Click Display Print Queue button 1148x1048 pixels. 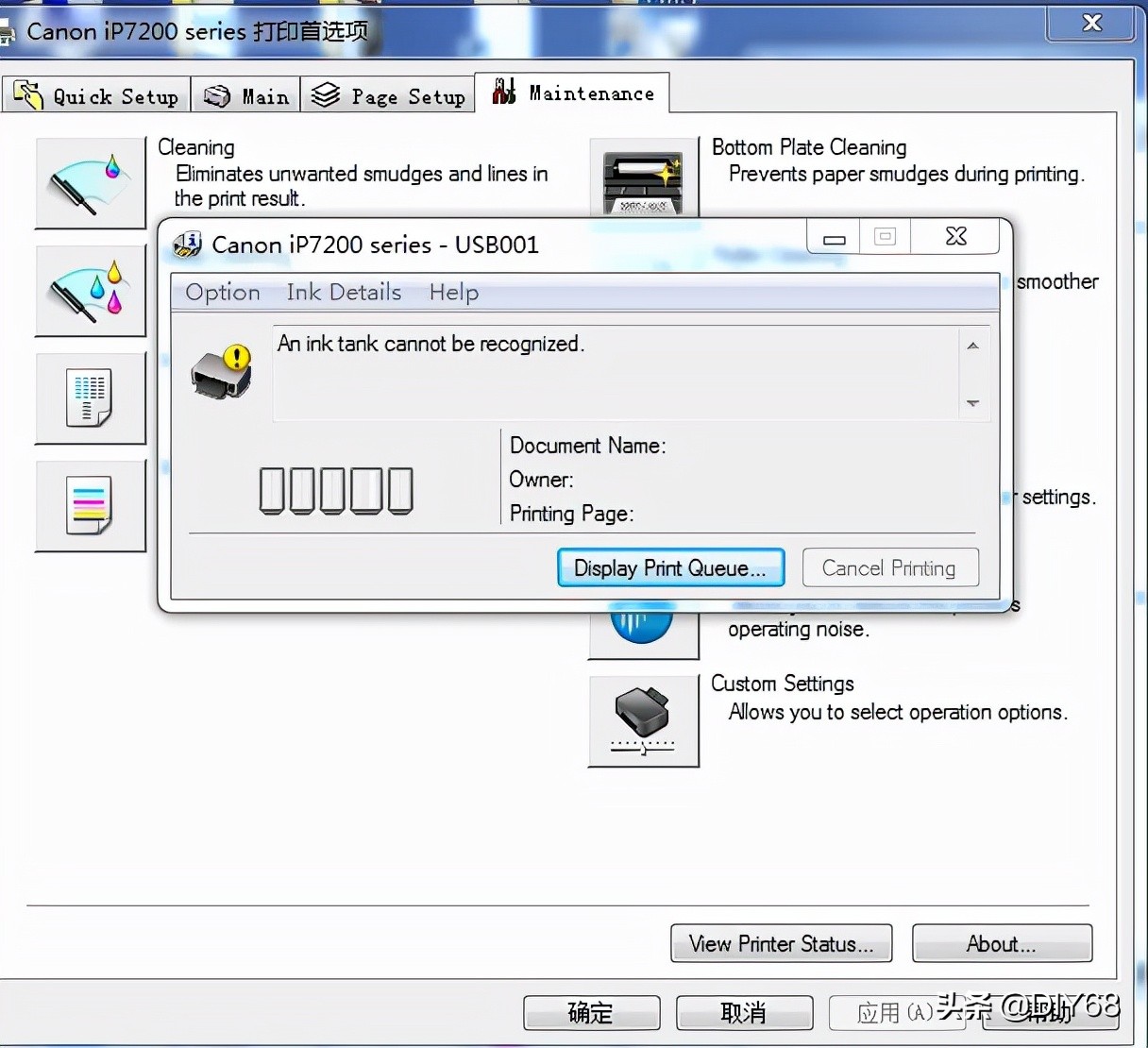tap(671, 567)
